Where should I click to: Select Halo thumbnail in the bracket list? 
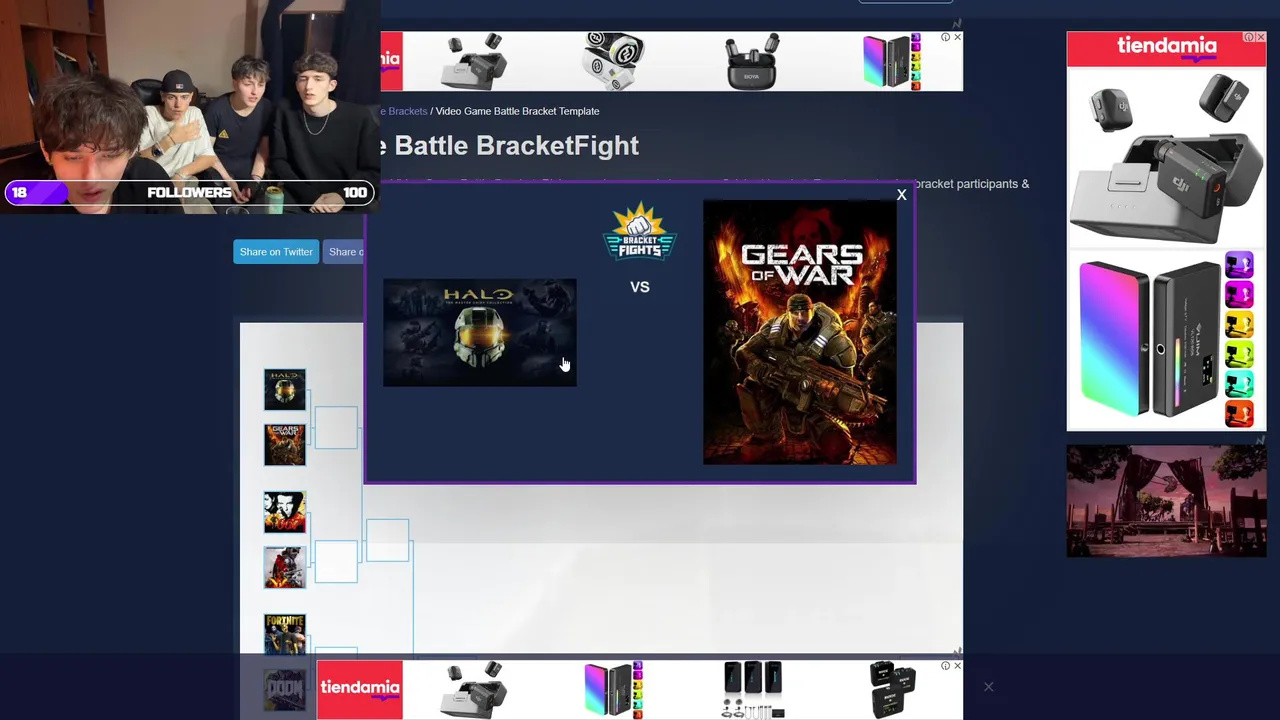pos(285,390)
